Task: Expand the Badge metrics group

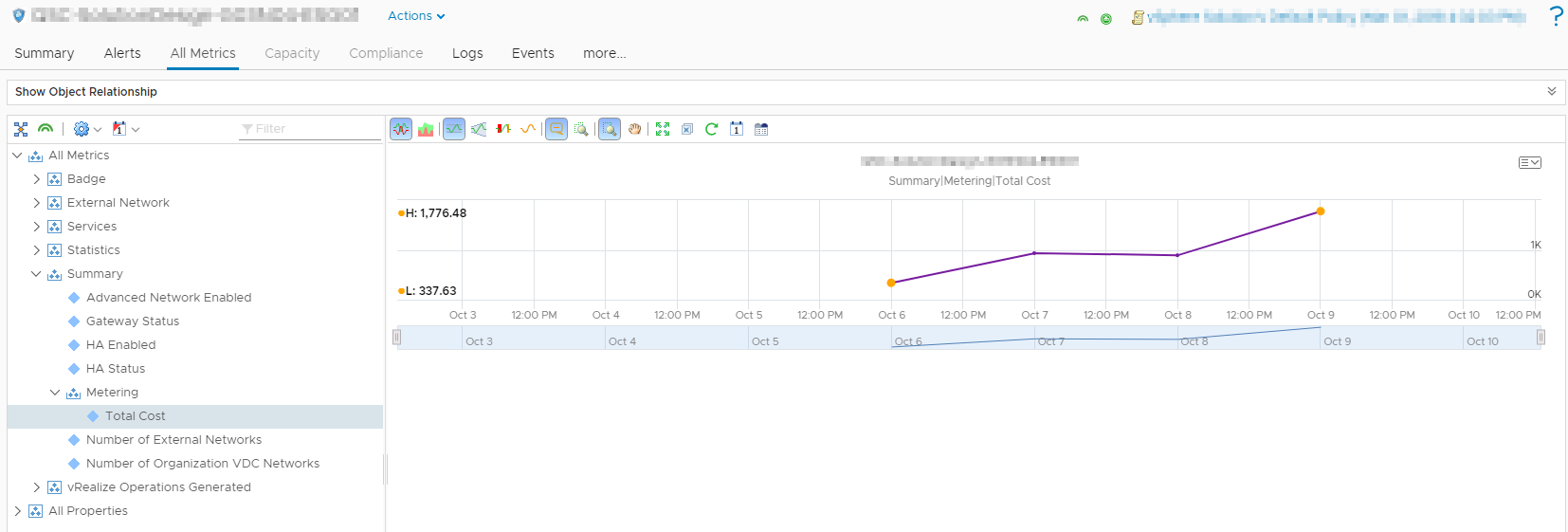Action: tap(37, 179)
